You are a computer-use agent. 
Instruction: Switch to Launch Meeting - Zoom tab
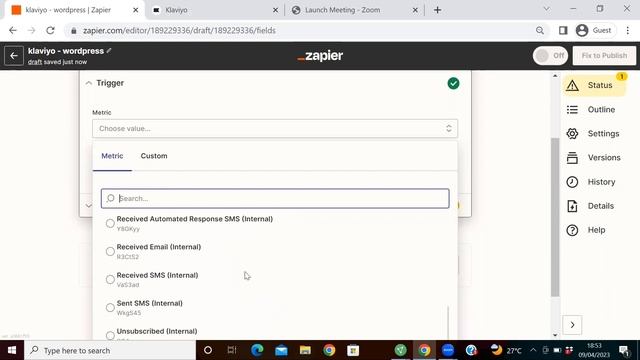click(x=355, y=10)
